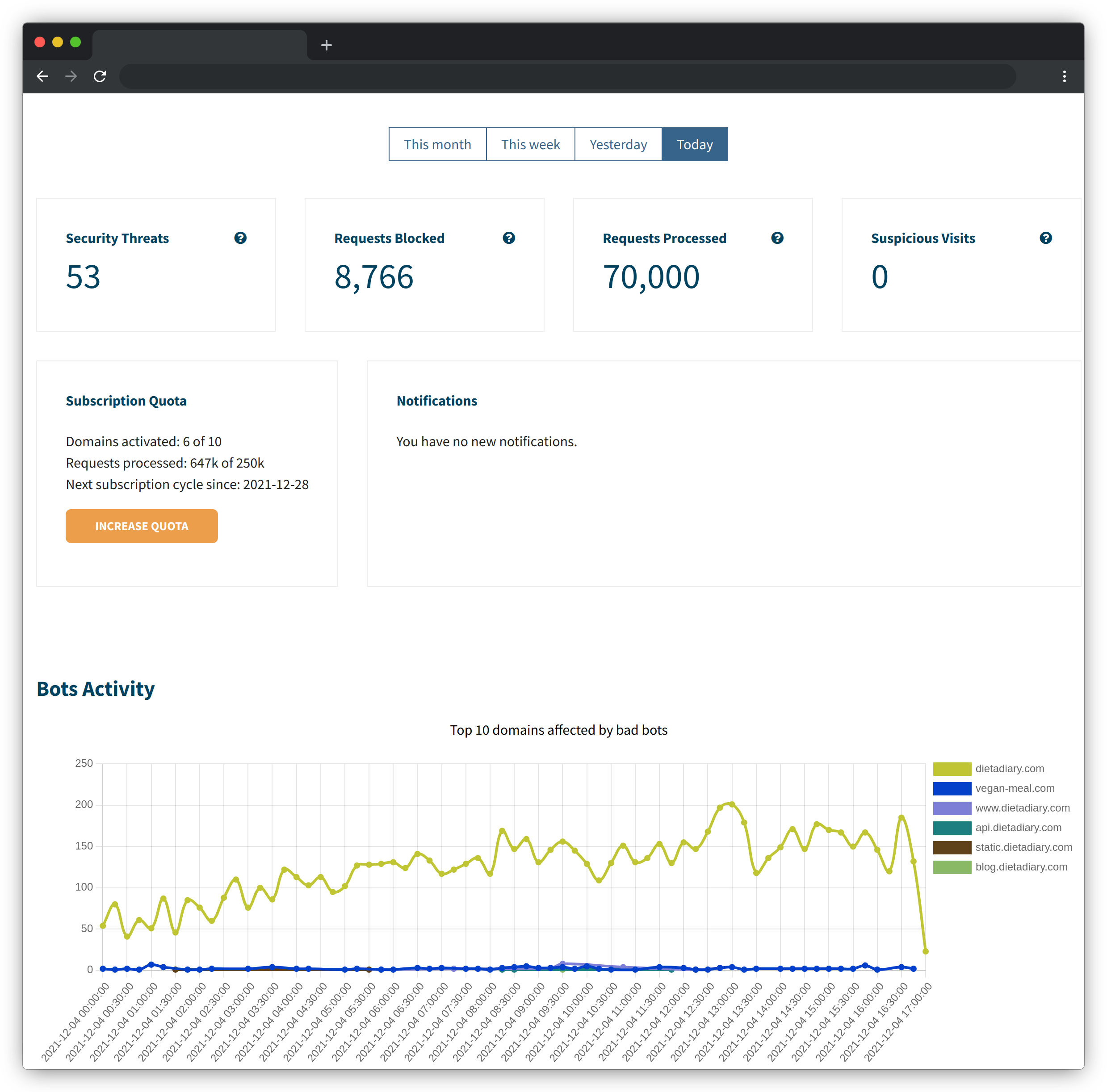Toggle www.dietadiary.com legend entry
This screenshot has height=1092, width=1107.
[1022, 807]
